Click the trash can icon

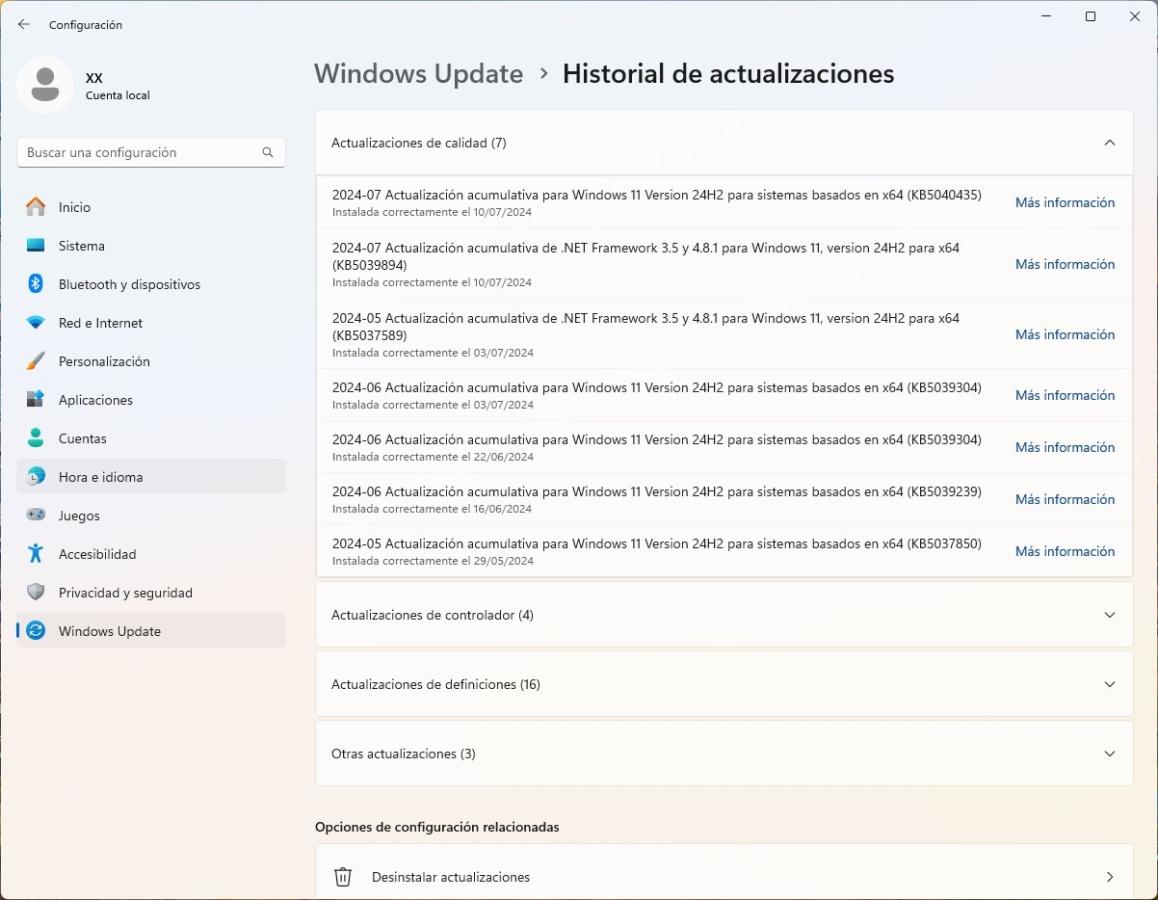tap(343, 876)
